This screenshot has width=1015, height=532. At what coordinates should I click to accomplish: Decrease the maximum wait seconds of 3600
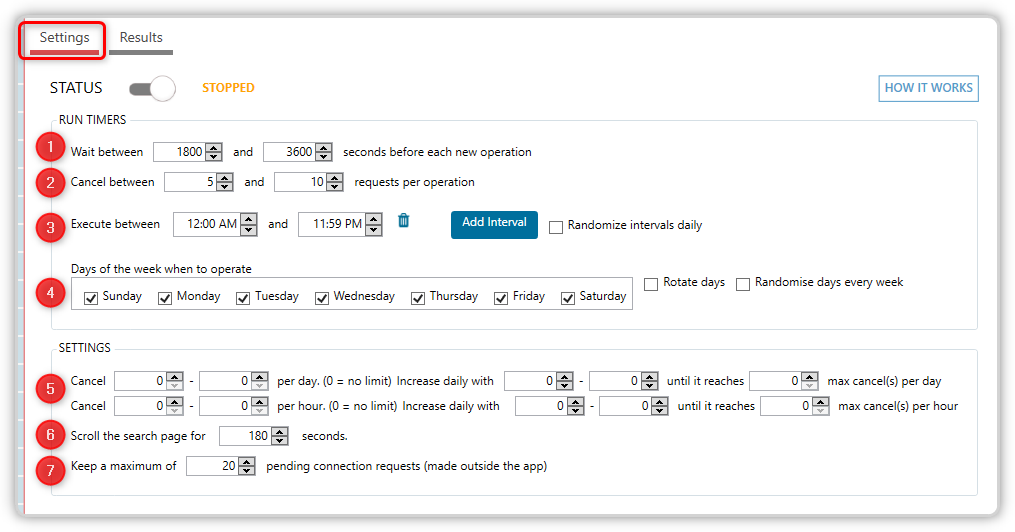324,157
